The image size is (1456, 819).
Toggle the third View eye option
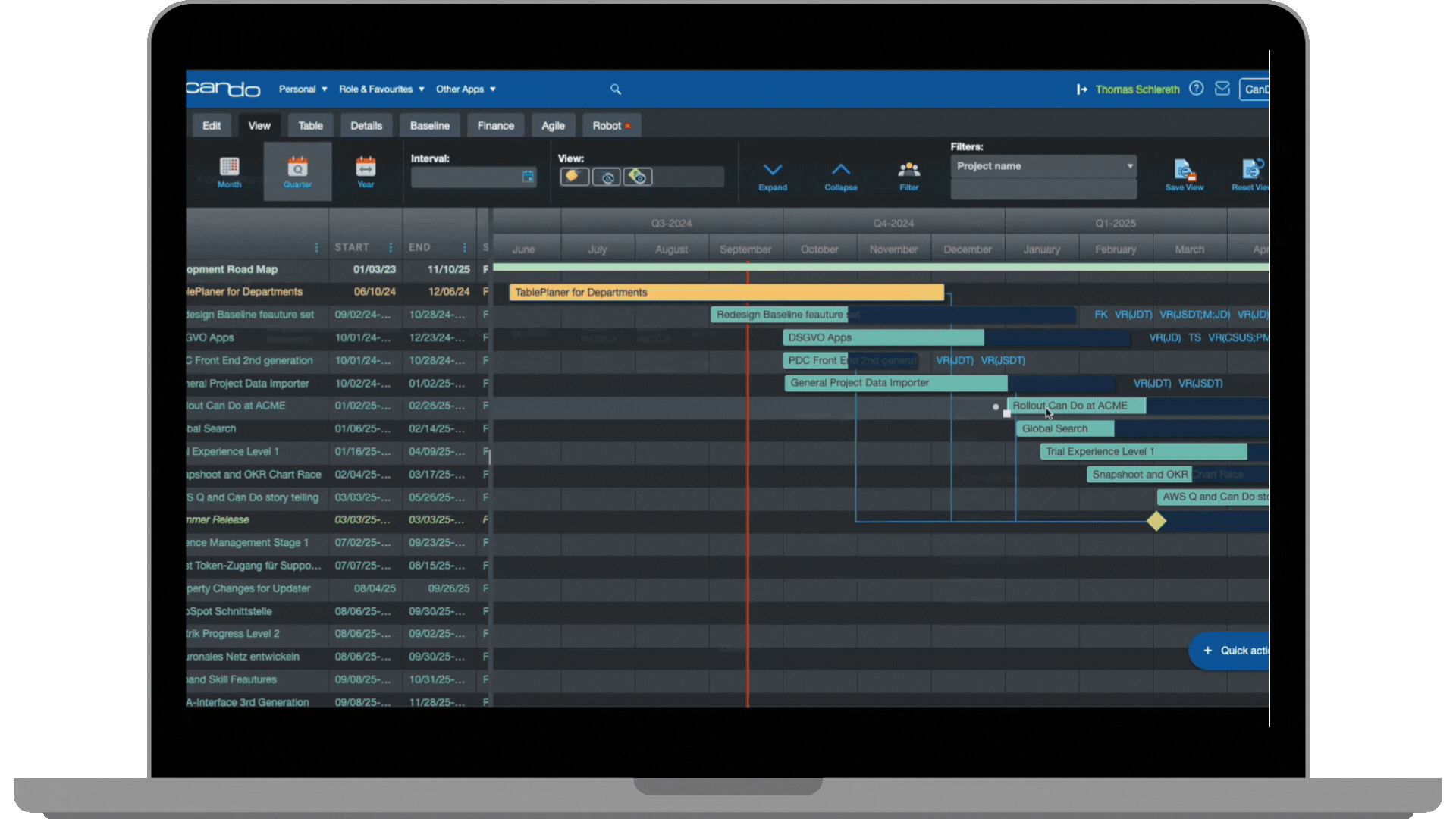[x=638, y=177]
